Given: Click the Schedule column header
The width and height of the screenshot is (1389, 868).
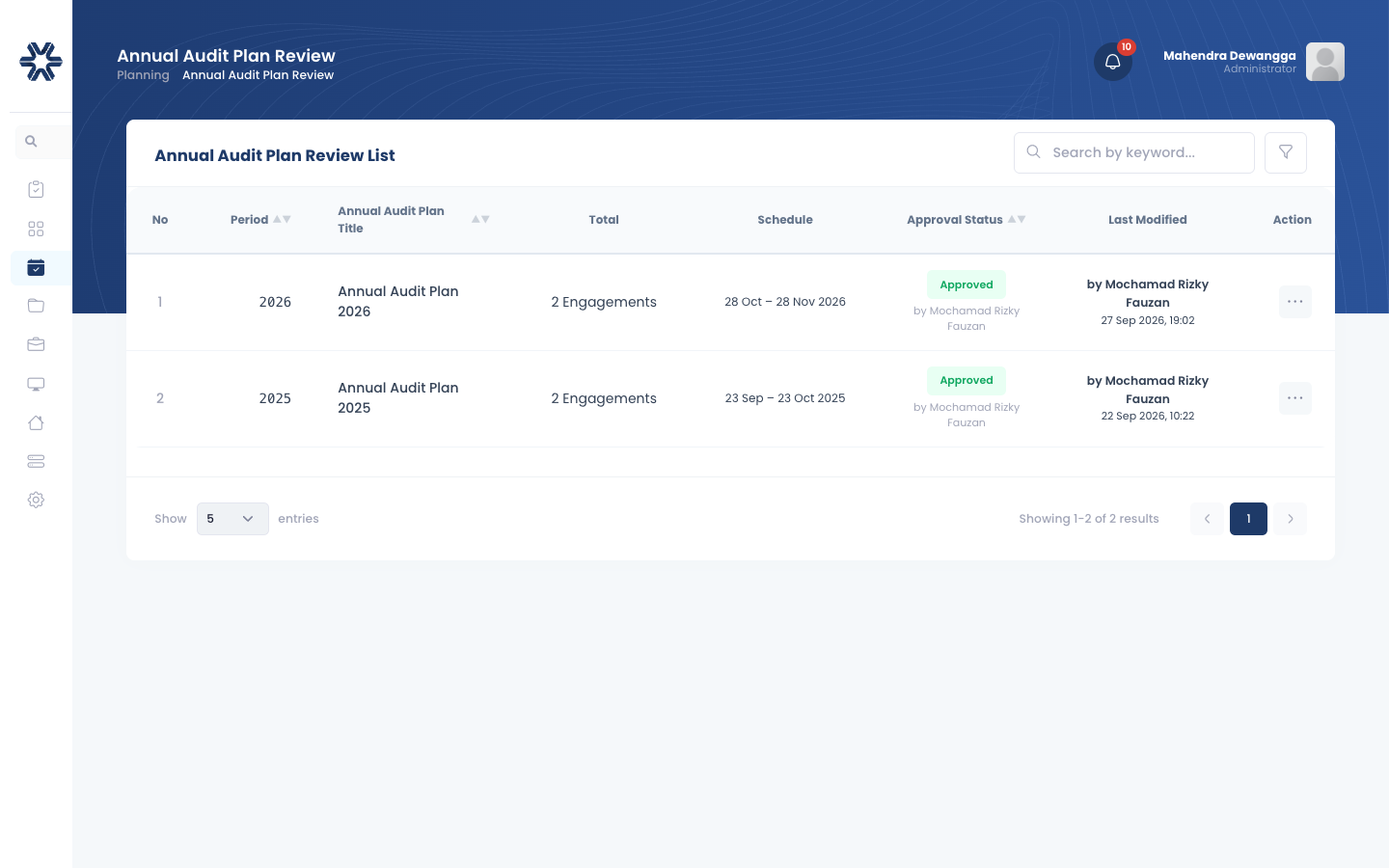Looking at the screenshot, I should click(785, 220).
